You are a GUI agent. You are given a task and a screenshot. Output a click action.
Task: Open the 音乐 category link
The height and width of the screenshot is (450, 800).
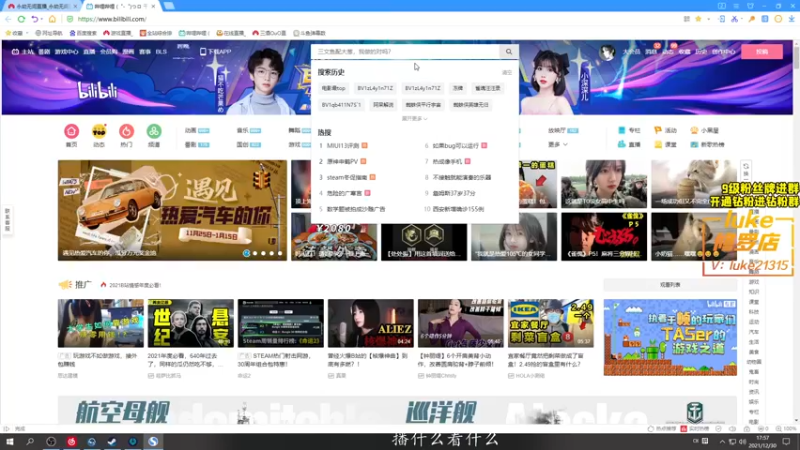pos(248,131)
